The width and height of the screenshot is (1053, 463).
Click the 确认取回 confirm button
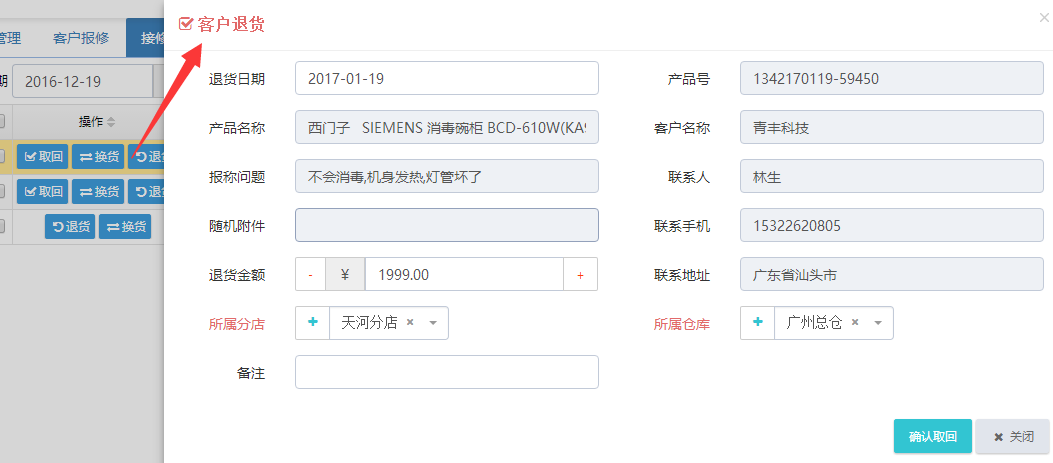(x=933, y=436)
